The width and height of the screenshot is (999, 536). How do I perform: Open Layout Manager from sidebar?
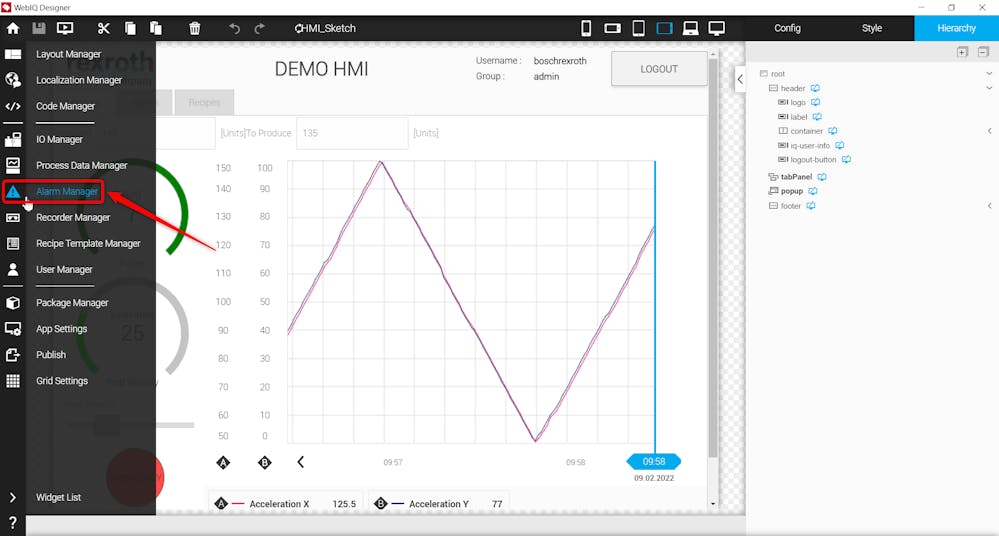[68, 54]
